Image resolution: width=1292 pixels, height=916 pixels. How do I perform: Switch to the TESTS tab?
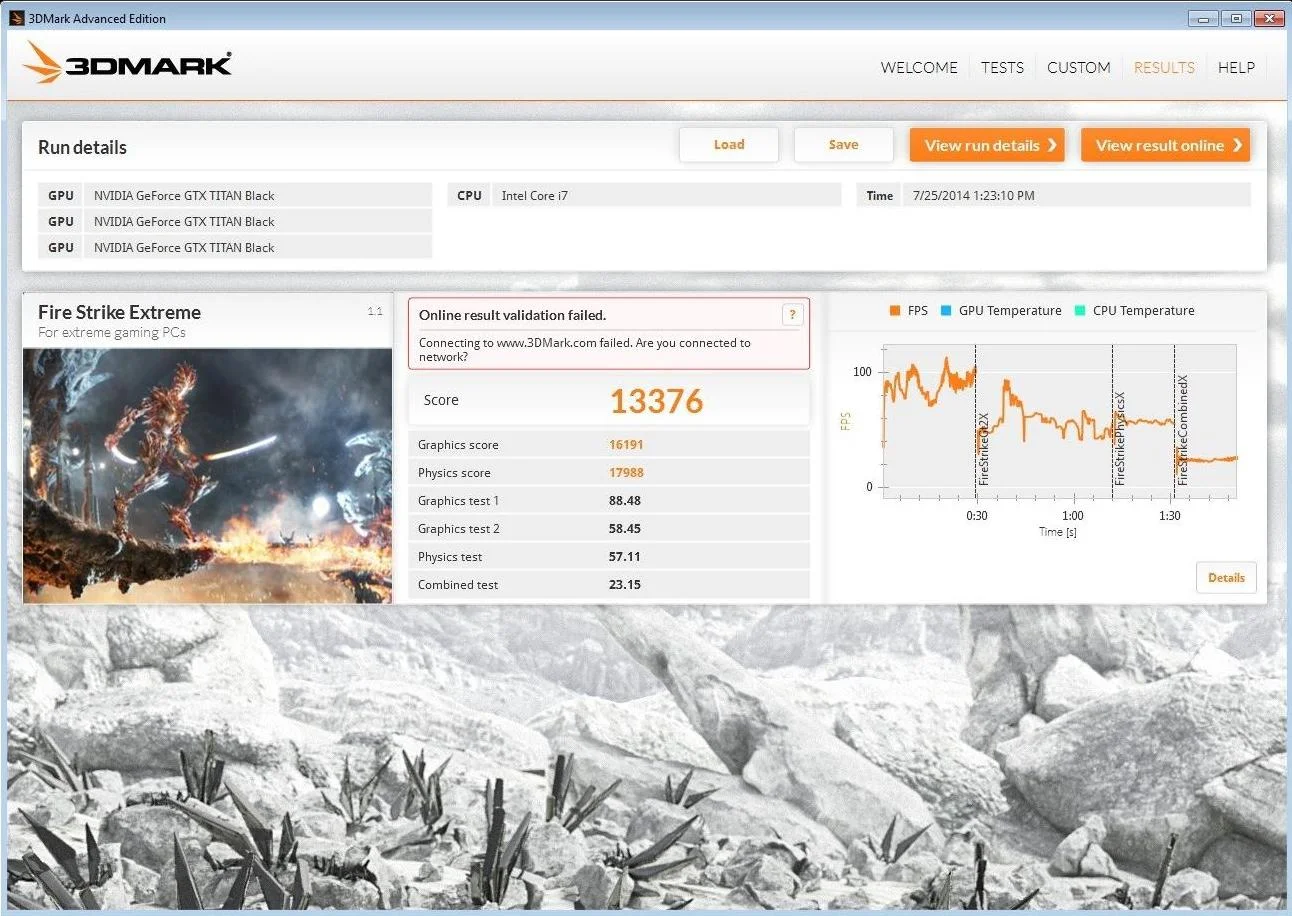point(1002,67)
